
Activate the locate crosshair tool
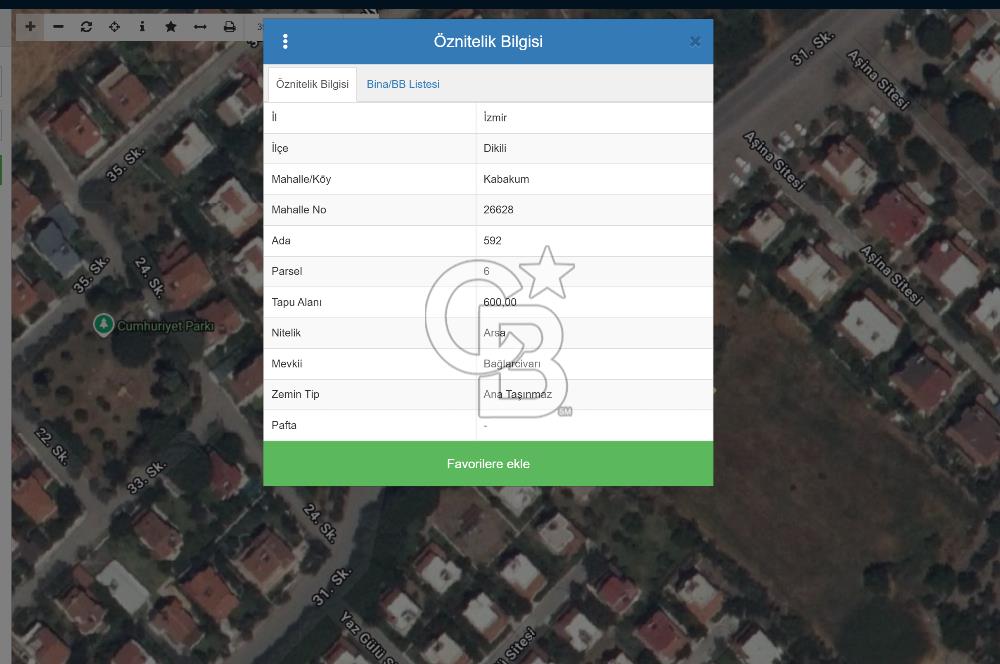[114, 27]
